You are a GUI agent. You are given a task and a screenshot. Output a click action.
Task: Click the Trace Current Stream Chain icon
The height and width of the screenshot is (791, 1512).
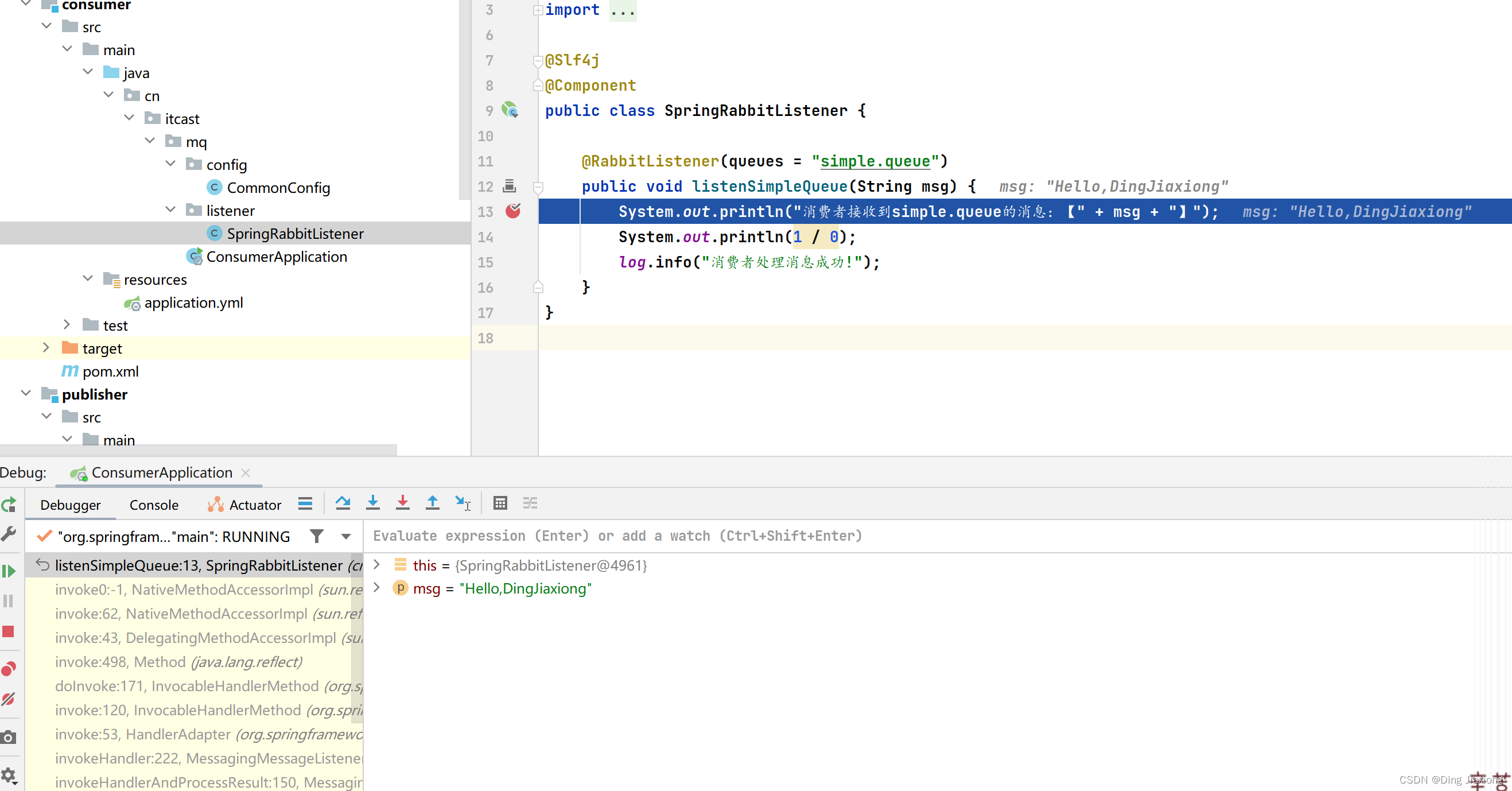coord(530,503)
